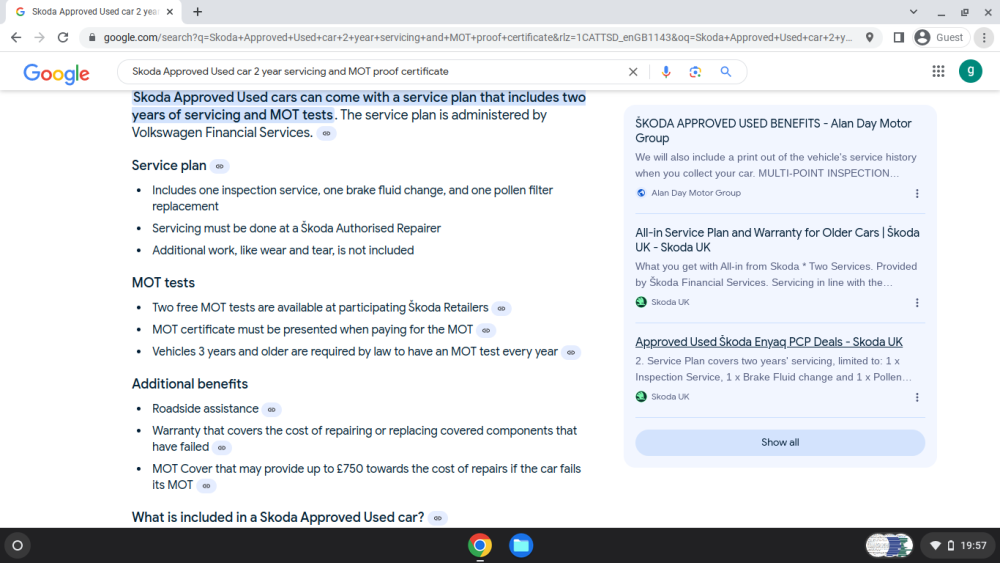Open source link after 'have failed'
This screenshot has width=1000, height=563.
coord(222,448)
